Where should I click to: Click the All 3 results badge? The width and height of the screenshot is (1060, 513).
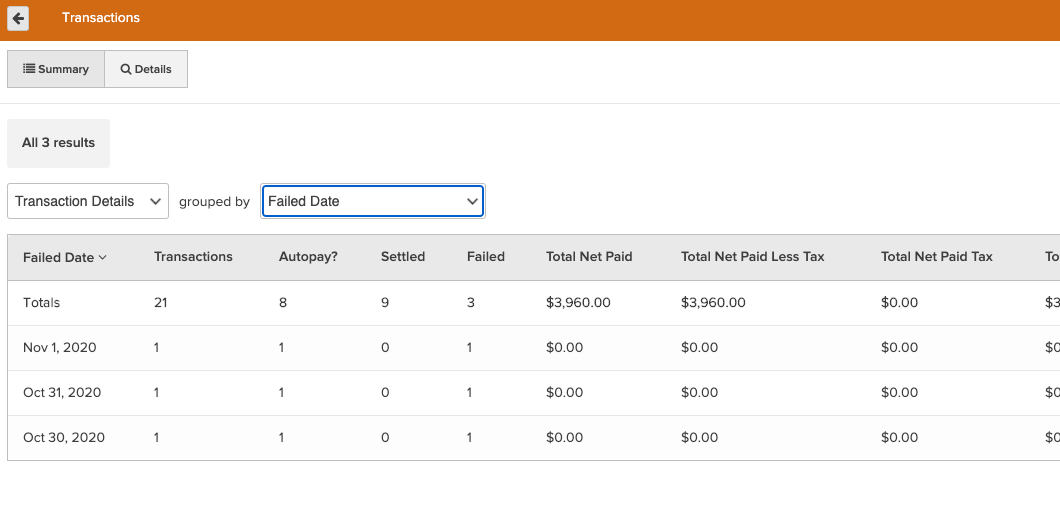click(58, 143)
